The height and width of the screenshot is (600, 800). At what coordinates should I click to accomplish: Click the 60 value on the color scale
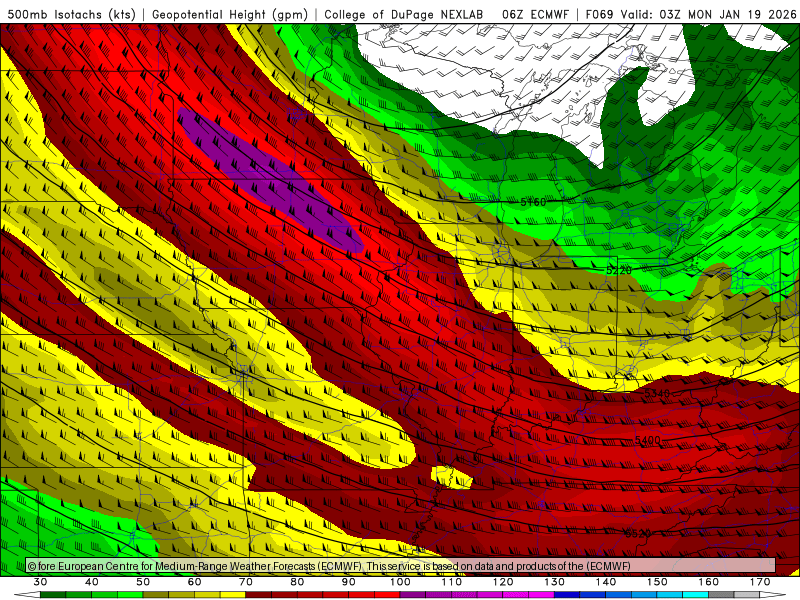(194, 582)
